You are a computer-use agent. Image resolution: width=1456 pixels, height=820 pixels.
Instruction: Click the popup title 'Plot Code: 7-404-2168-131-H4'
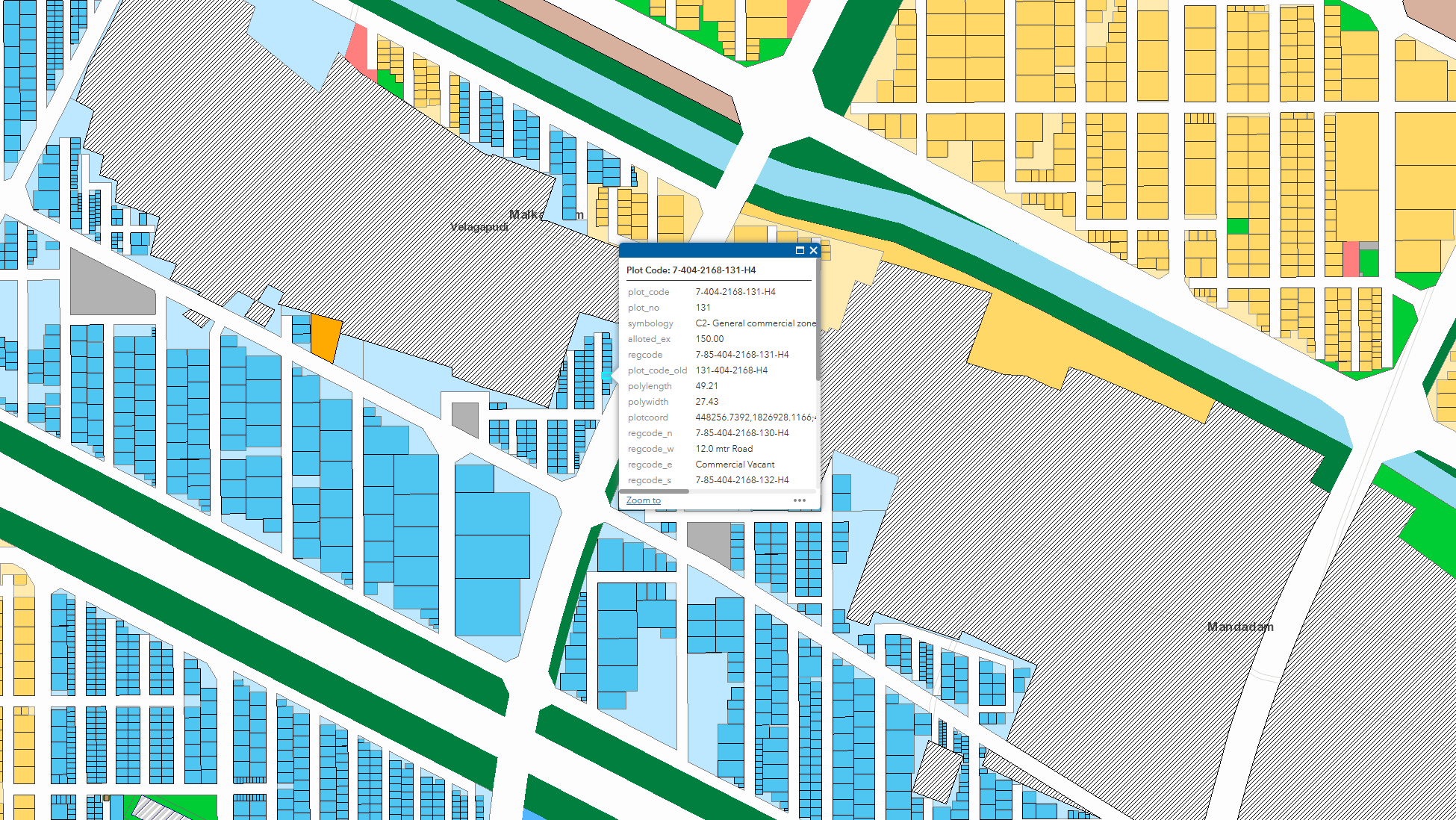[x=691, y=270]
